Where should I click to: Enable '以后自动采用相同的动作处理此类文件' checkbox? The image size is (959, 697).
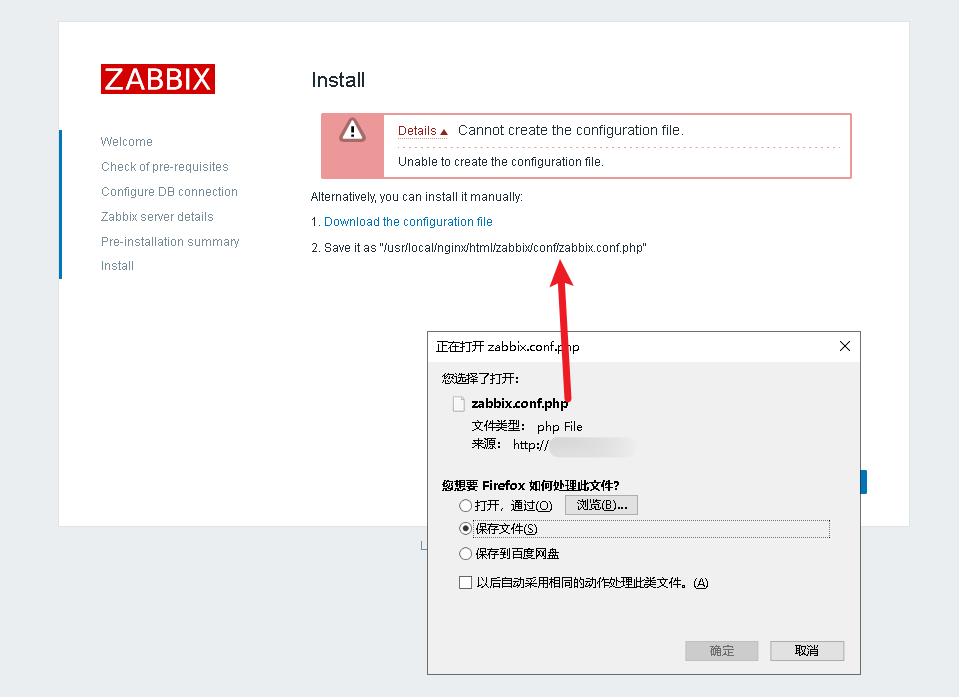point(465,582)
